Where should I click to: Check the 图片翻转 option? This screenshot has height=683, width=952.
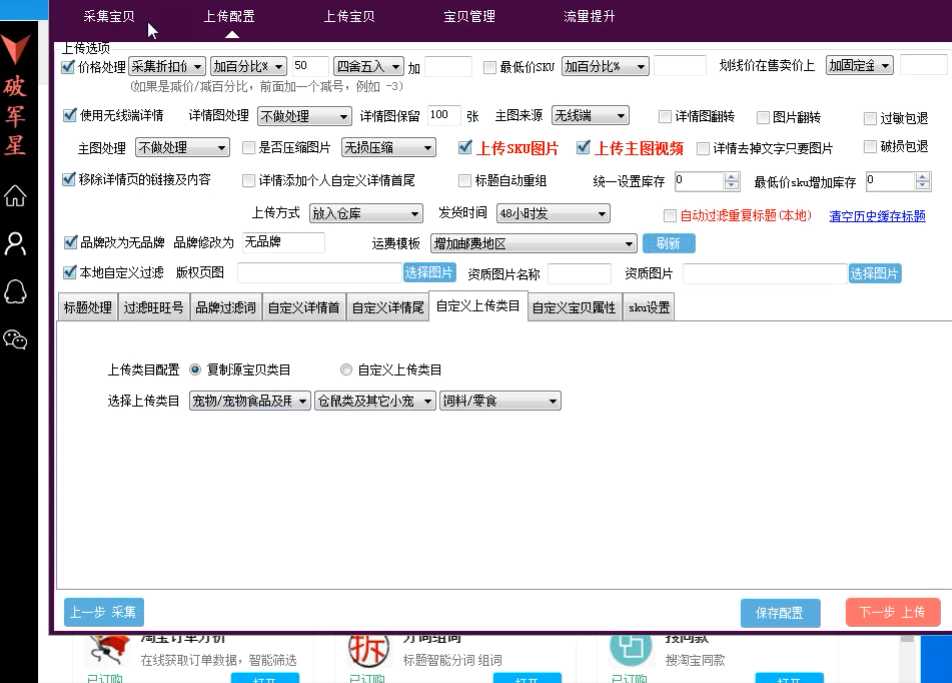pos(763,117)
